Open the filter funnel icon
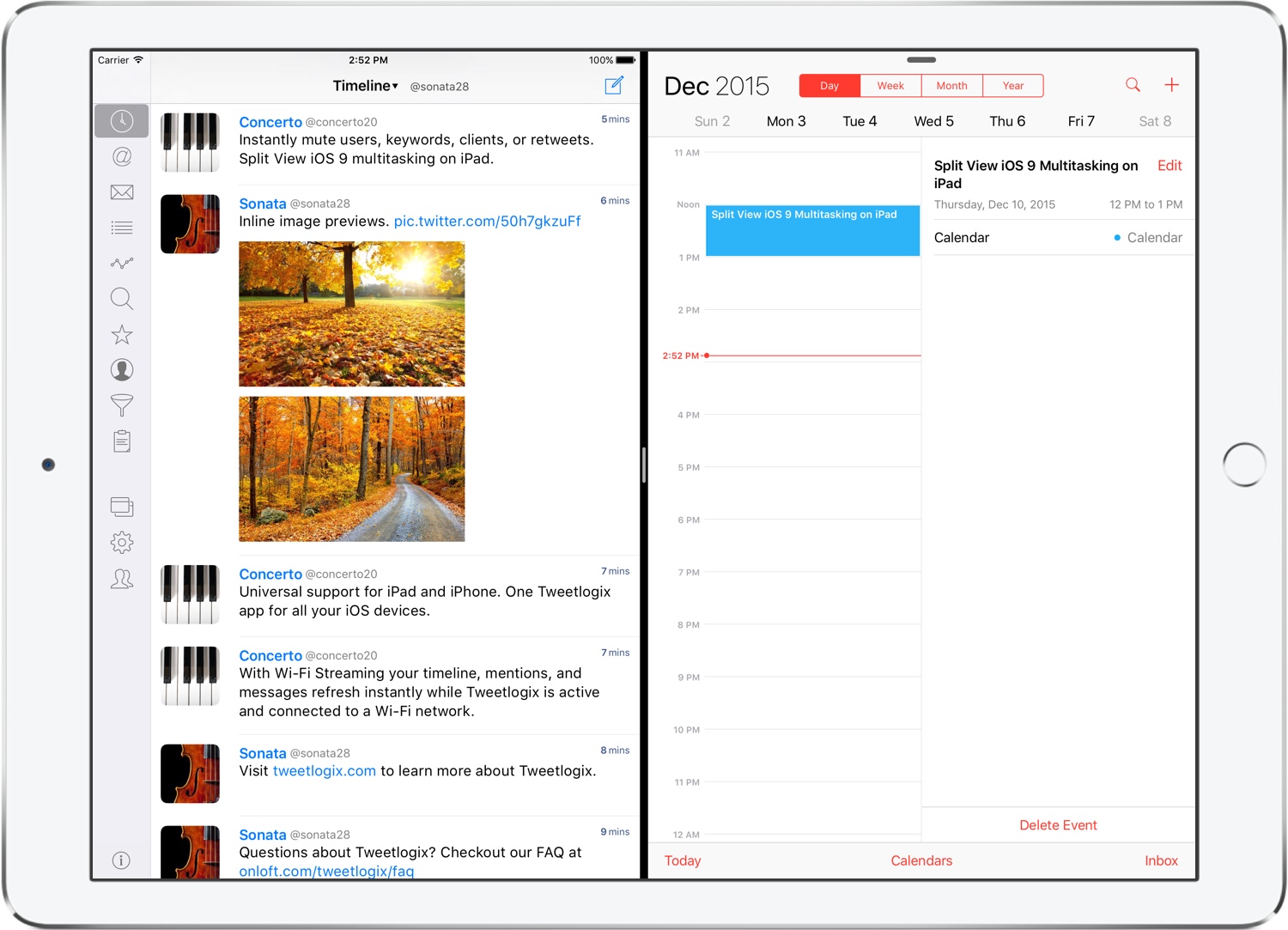This screenshot has width=1288, height=930. coord(122,405)
